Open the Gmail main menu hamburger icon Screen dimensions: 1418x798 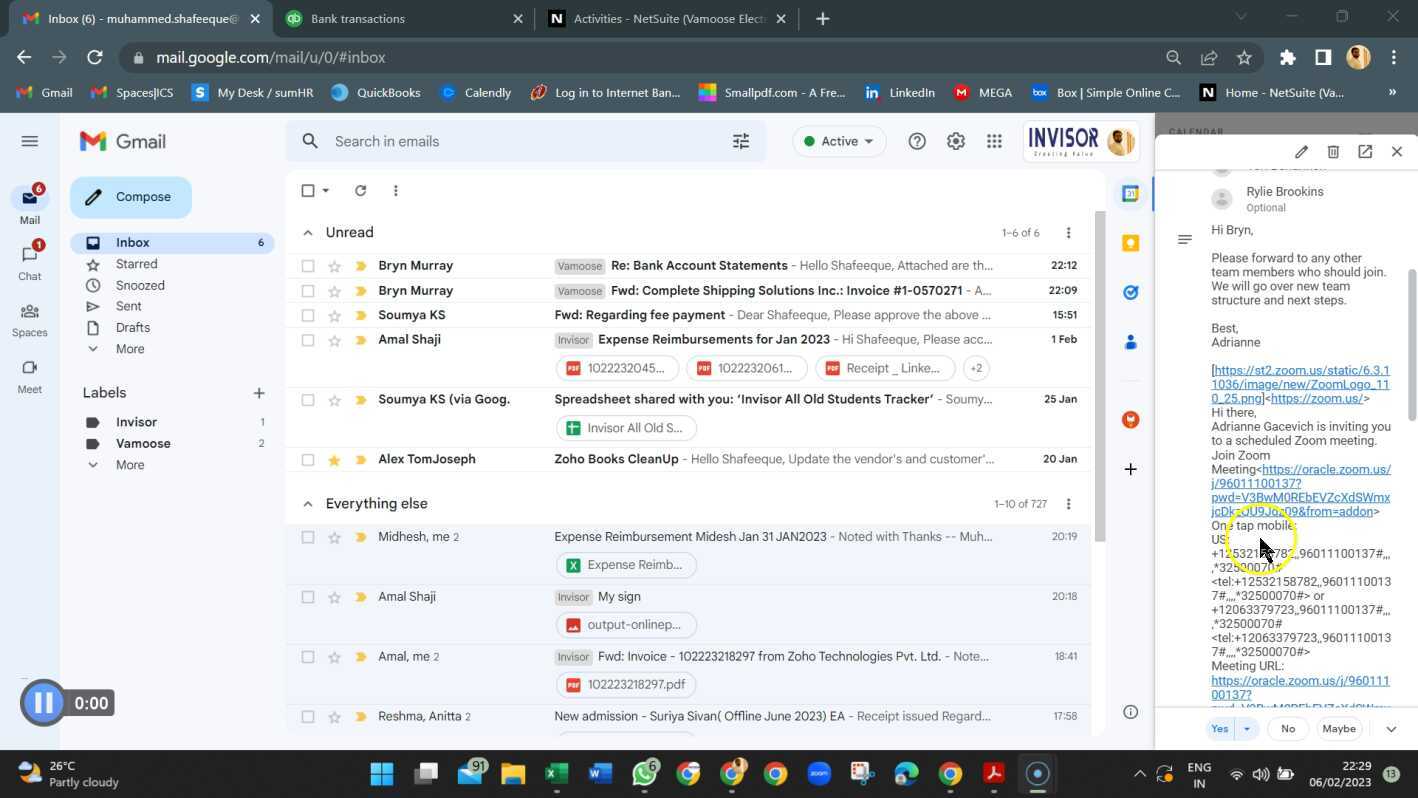pyautogui.click(x=30, y=141)
